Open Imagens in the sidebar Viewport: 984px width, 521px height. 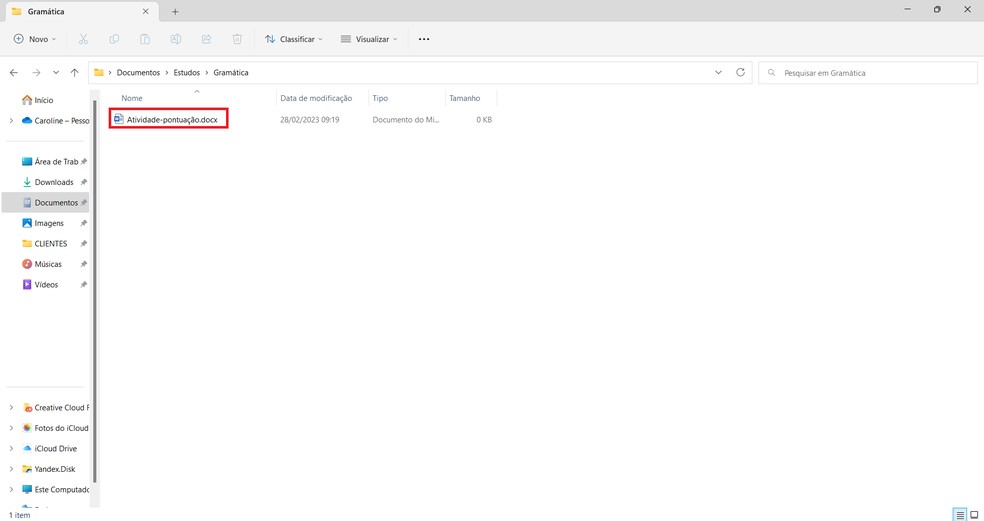(x=43, y=223)
